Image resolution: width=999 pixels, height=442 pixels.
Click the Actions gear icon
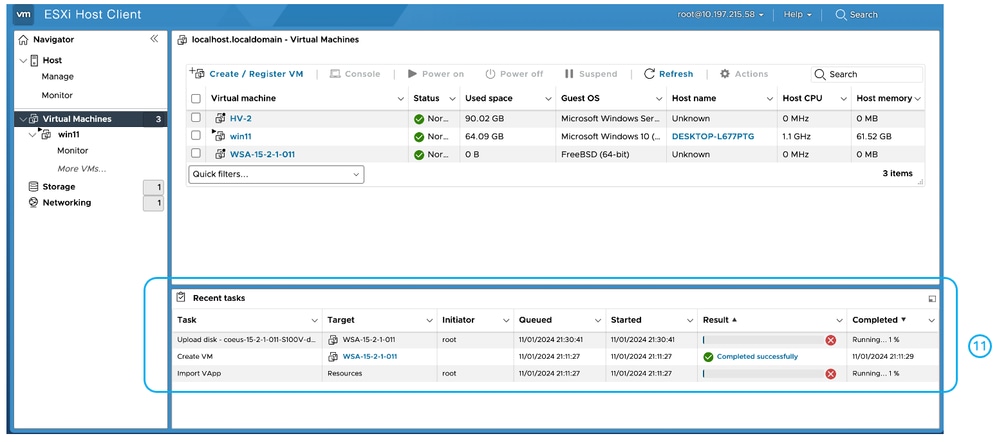[724, 74]
